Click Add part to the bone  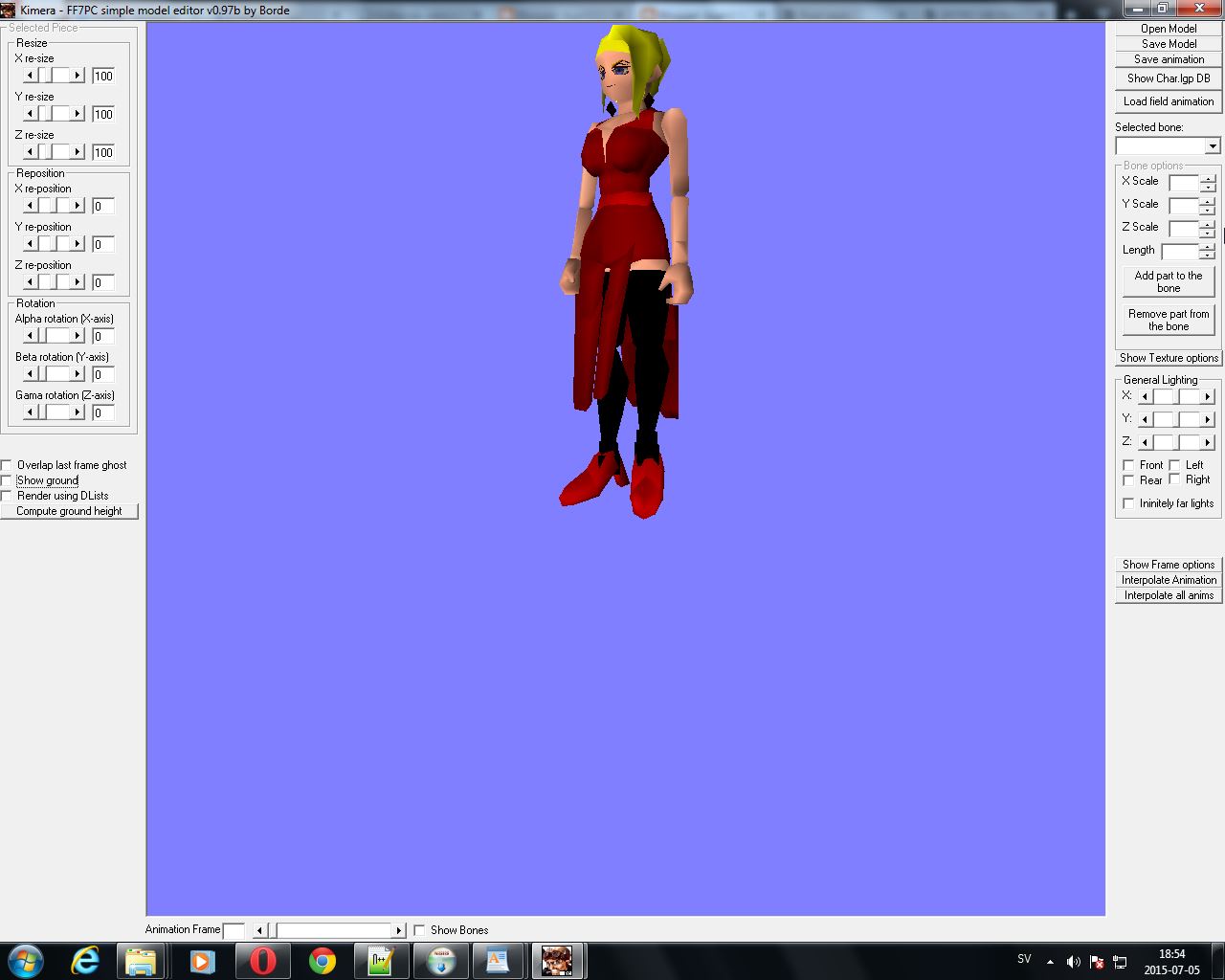(x=1169, y=281)
